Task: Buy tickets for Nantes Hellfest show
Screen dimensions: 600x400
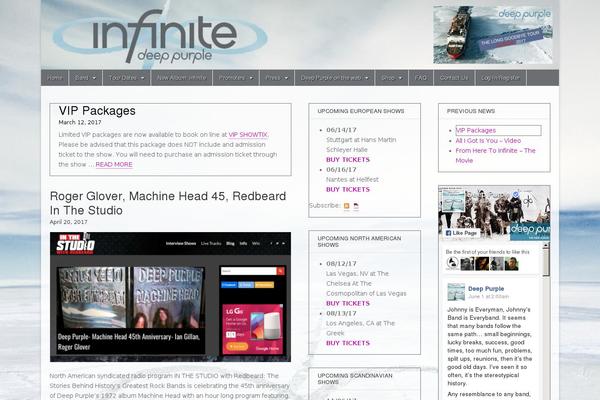Action: [348, 189]
